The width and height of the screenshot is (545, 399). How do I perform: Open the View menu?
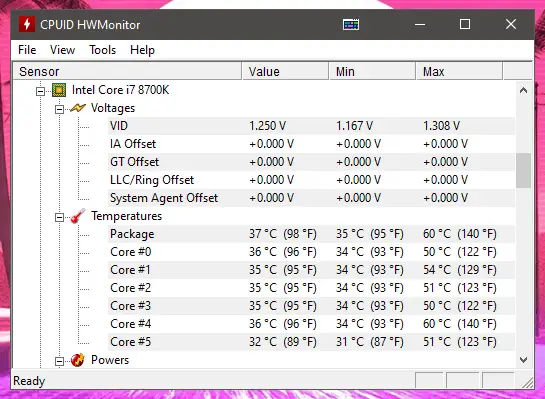pos(62,50)
